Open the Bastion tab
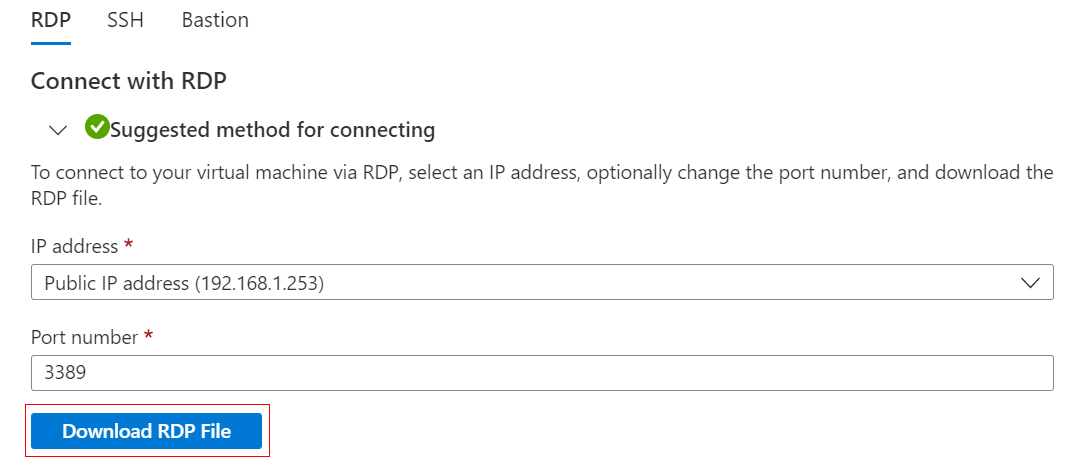The height and width of the screenshot is (472, 1090). (215, 20)
